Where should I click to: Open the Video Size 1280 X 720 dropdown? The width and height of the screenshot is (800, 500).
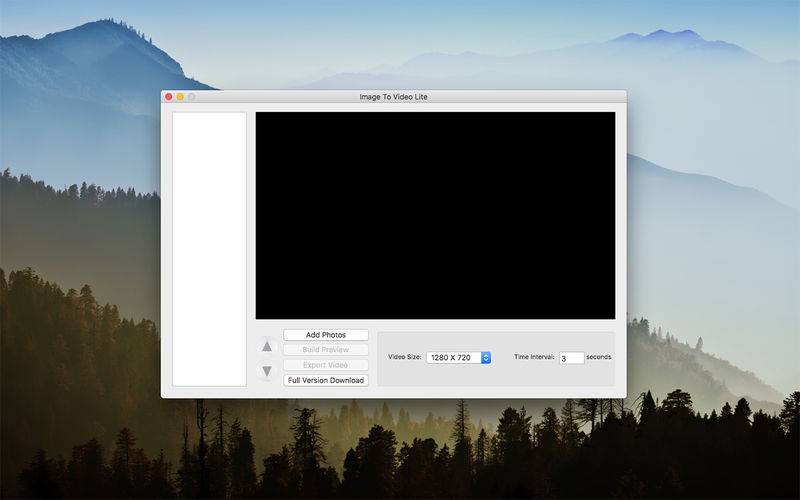[459, 358]
